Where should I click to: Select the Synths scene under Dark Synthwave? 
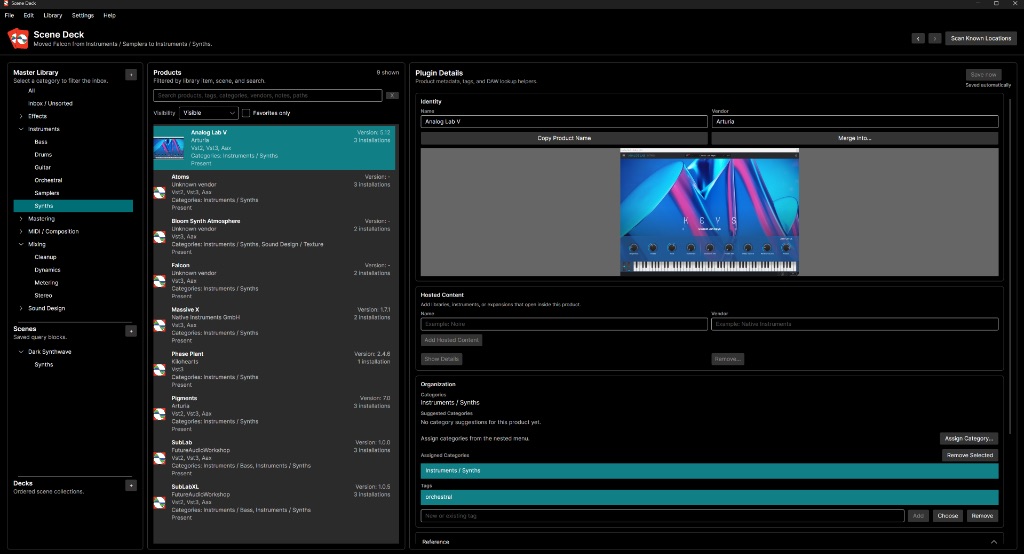pyautogui.click(x=44, y=365)
